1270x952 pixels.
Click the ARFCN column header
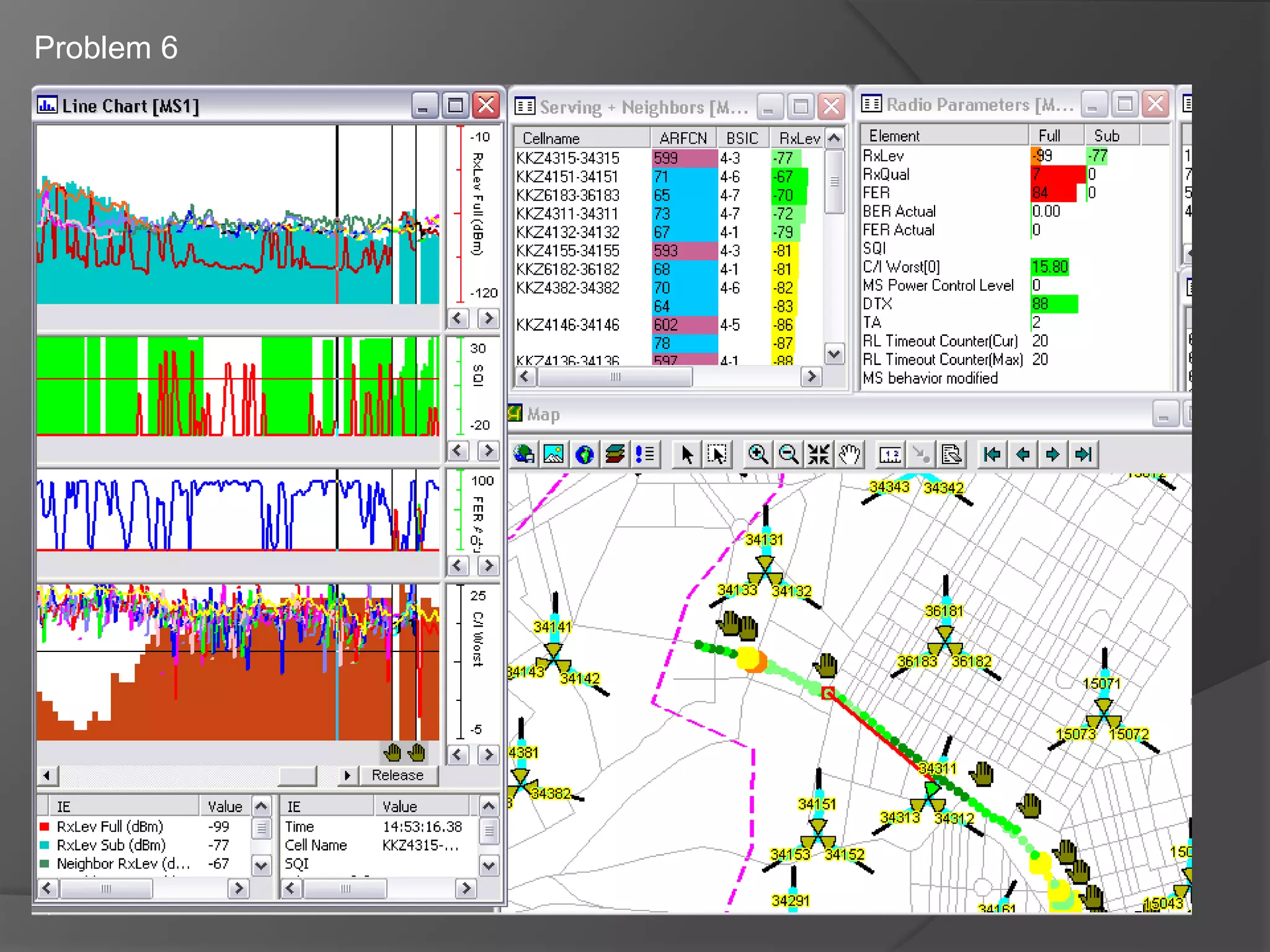[x=683, y=138]
